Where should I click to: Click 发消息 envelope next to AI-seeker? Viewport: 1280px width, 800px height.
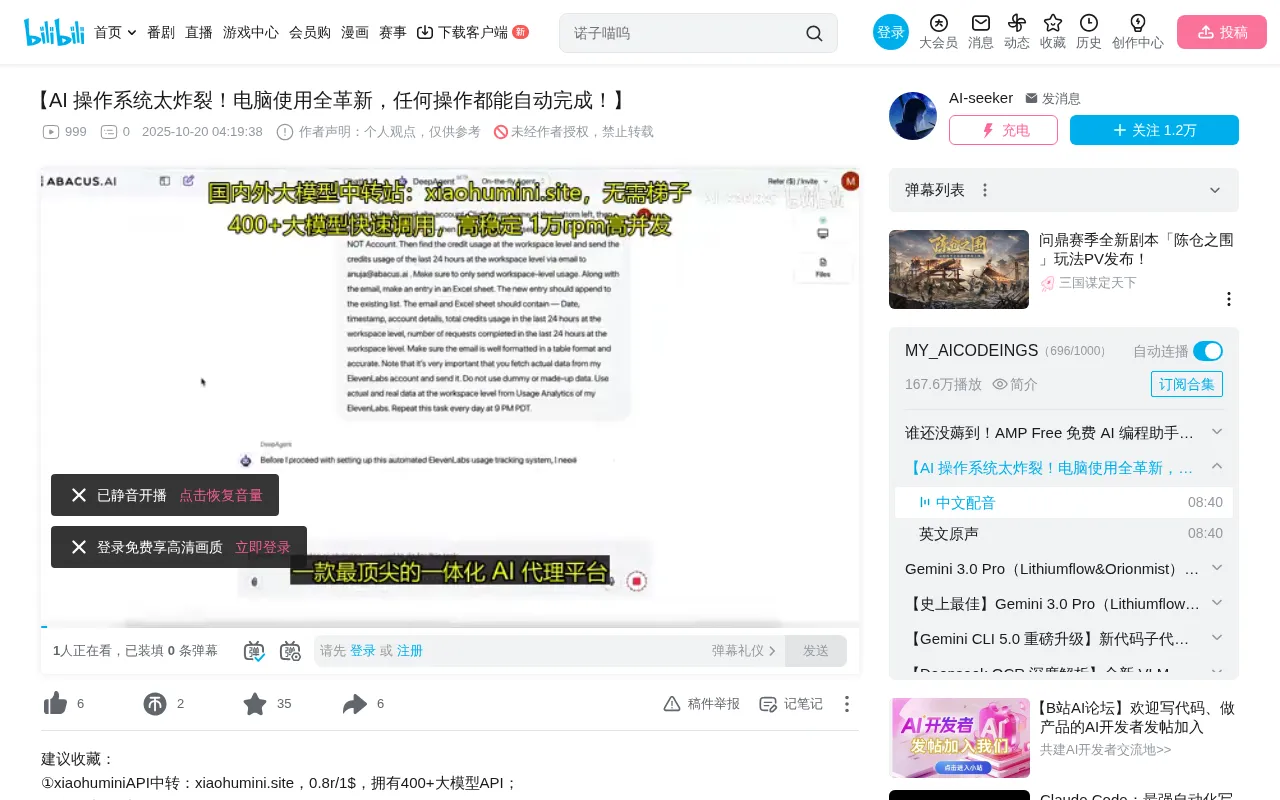[x=1053, y=98]
